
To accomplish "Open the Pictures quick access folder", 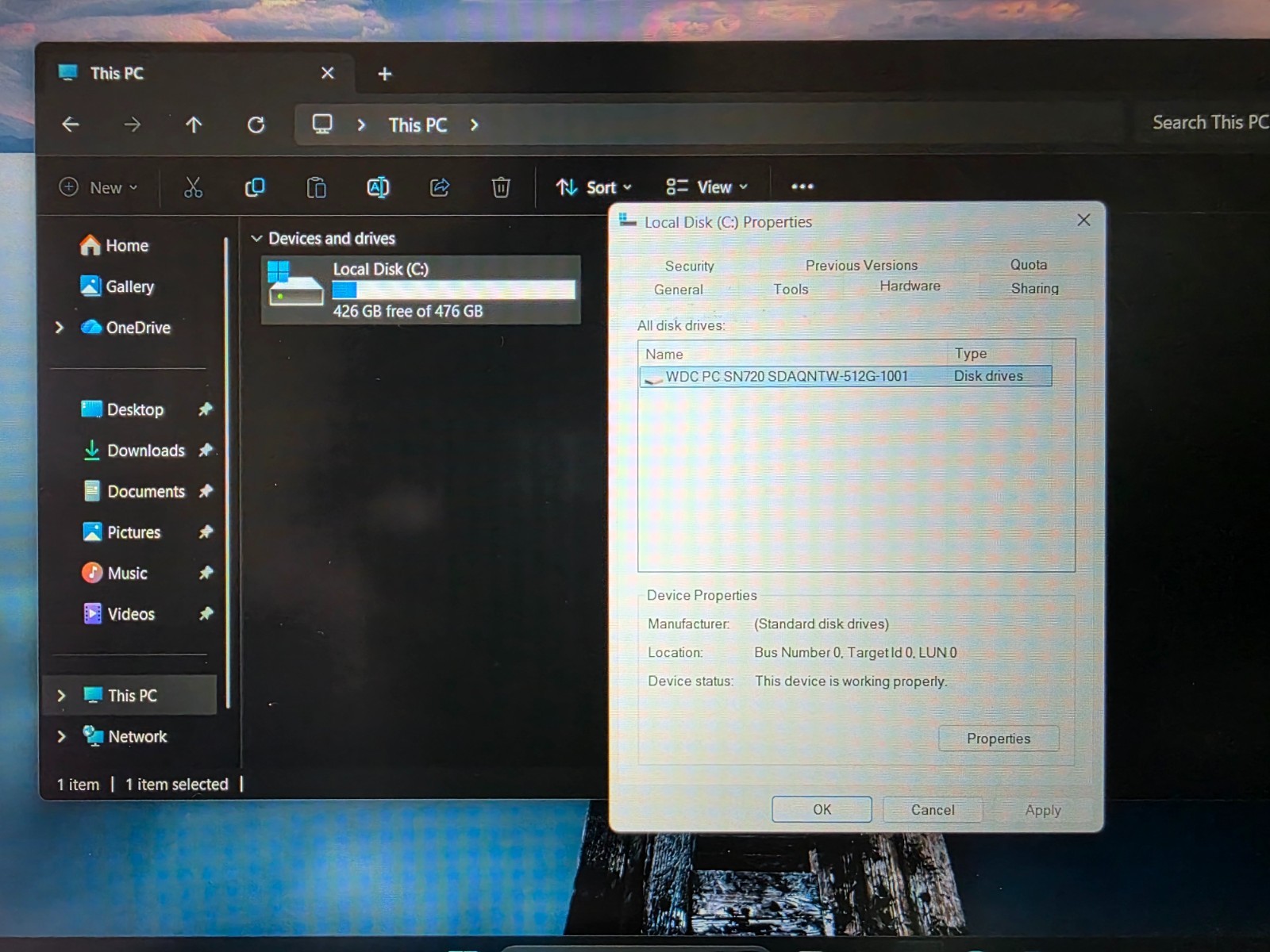I will pyautogui.click(x=121, y=532).
